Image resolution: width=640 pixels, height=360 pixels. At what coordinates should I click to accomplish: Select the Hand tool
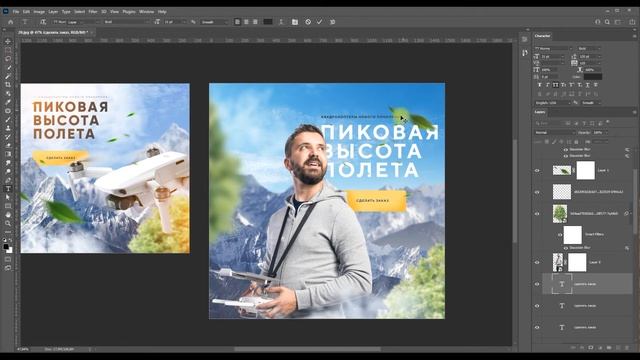pyautogui.click(x=8, y=215)
